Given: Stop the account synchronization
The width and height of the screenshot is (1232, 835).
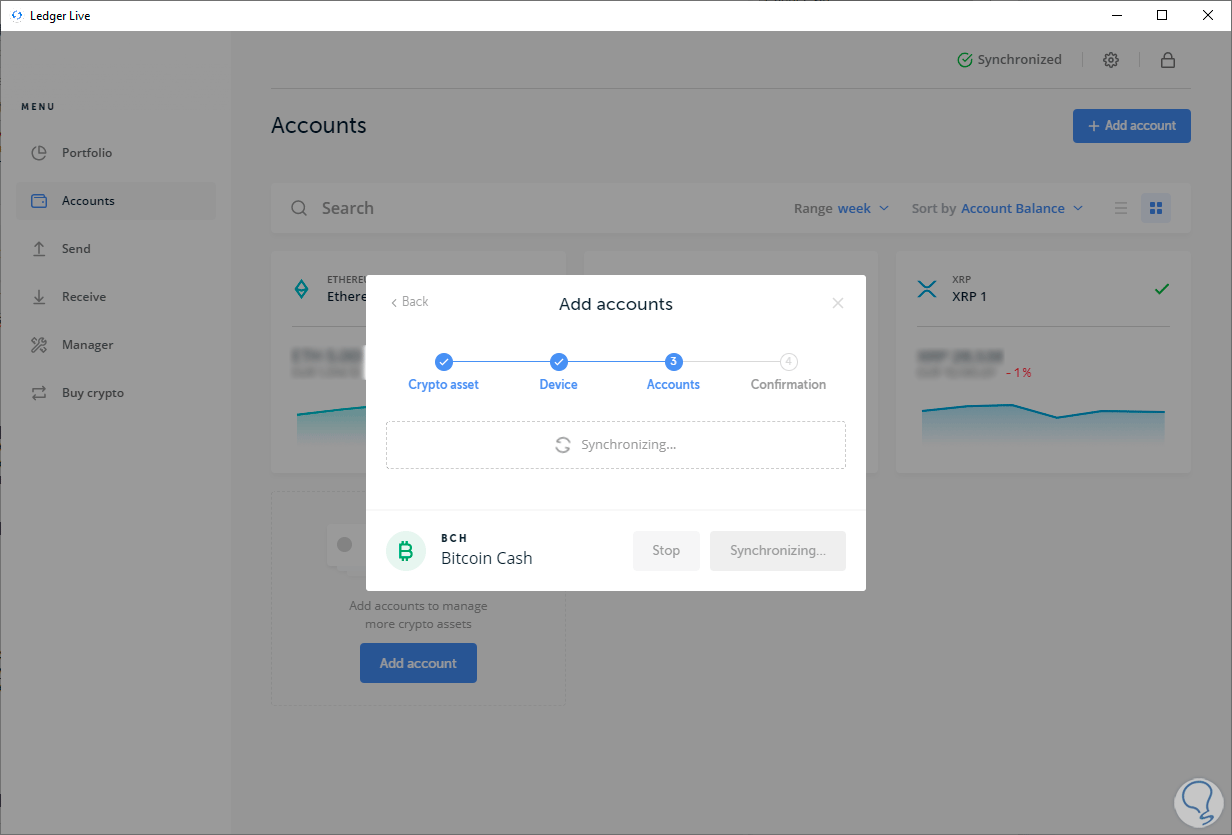Looking at the screenshot, I should pos(666,551).
